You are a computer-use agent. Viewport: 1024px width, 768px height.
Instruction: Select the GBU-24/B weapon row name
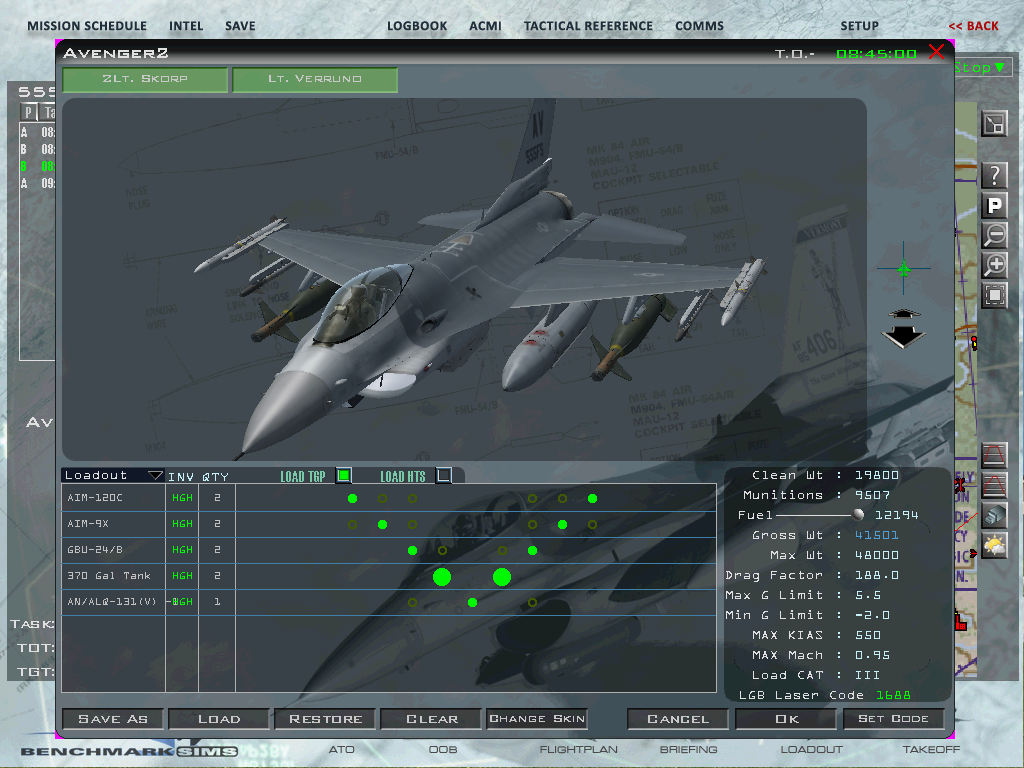95,550
